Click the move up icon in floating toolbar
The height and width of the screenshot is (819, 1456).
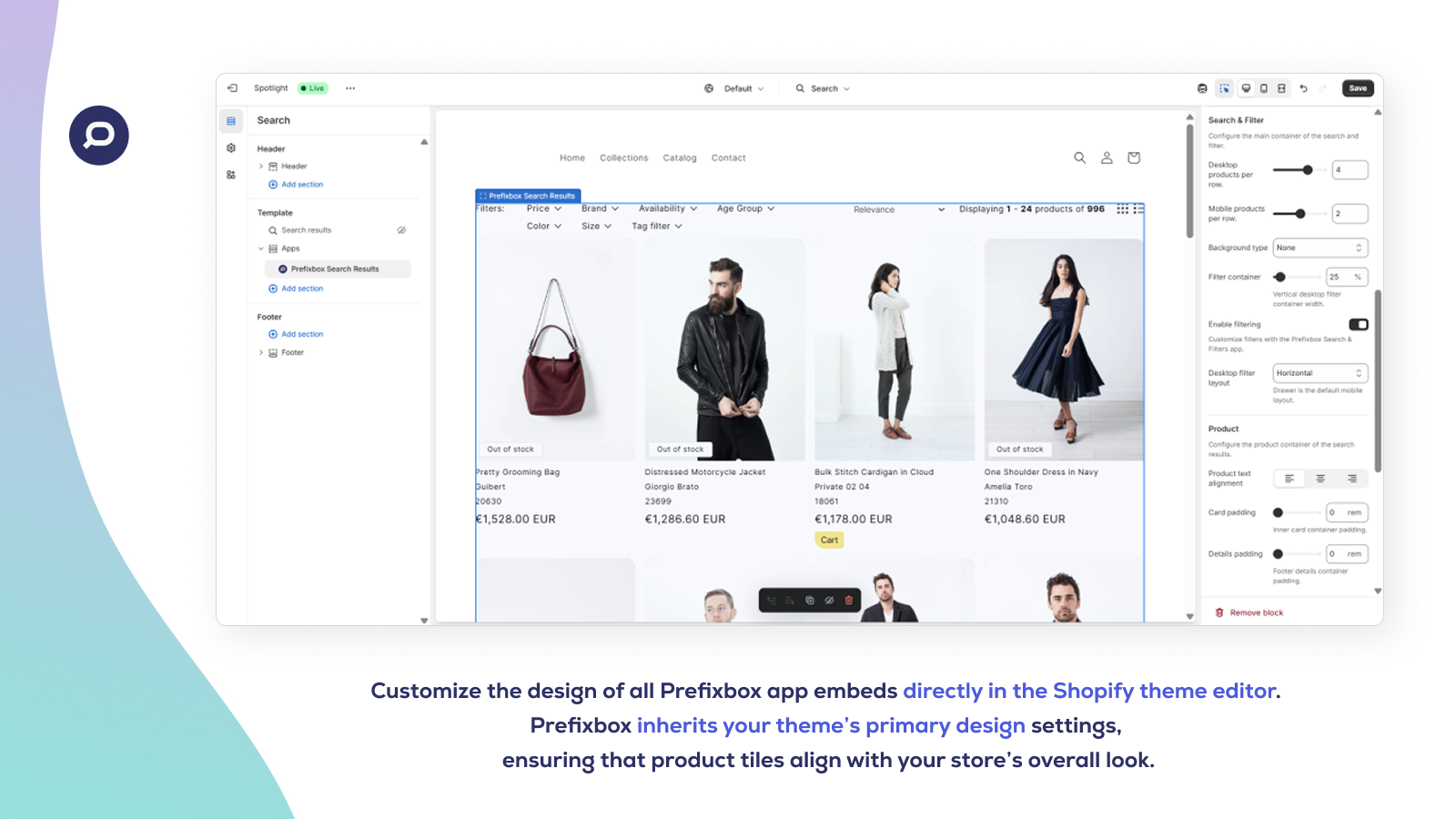coord(772,601)
